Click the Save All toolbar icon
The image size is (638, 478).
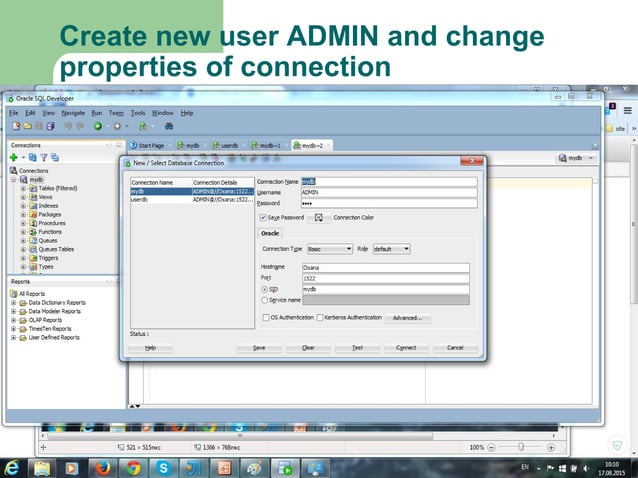(x=50, y=126)
